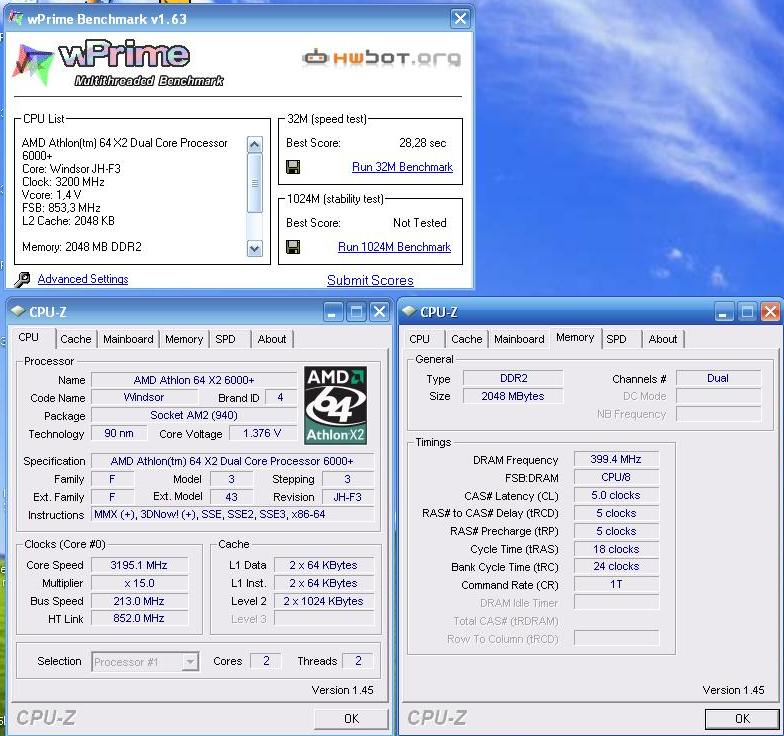
Task: Click the DRAM Frequency value 399.4 MHz
Action: 616,459
